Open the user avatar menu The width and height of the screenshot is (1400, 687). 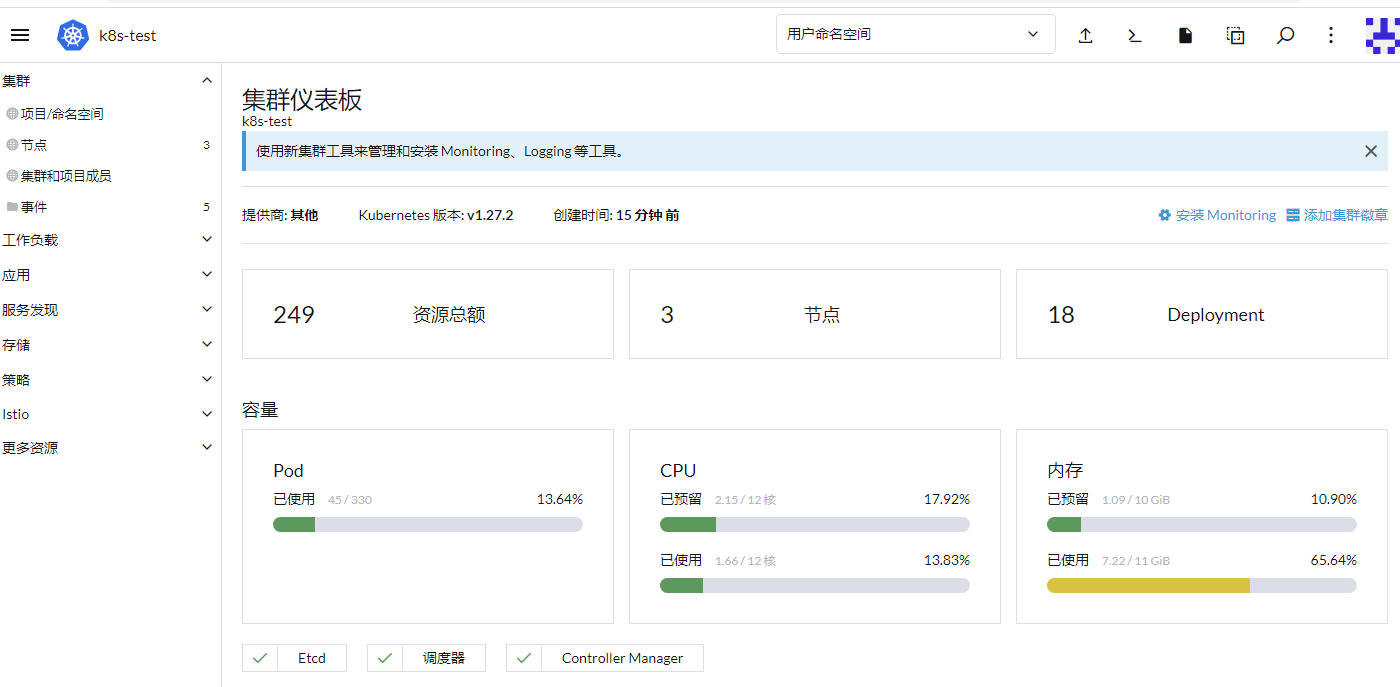tap(1383, 35)
